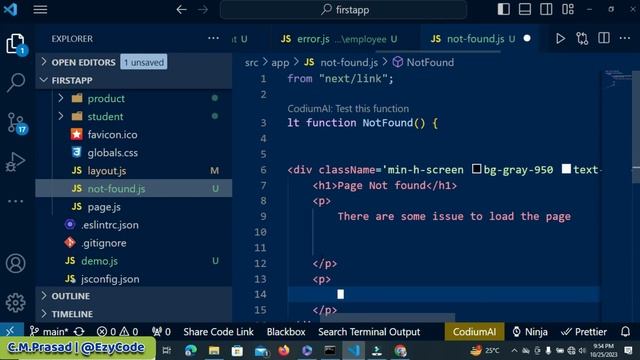Open .eslintrc.json in the explorer
Viewport: 640px width, 360px height.
tap(134, 225)
